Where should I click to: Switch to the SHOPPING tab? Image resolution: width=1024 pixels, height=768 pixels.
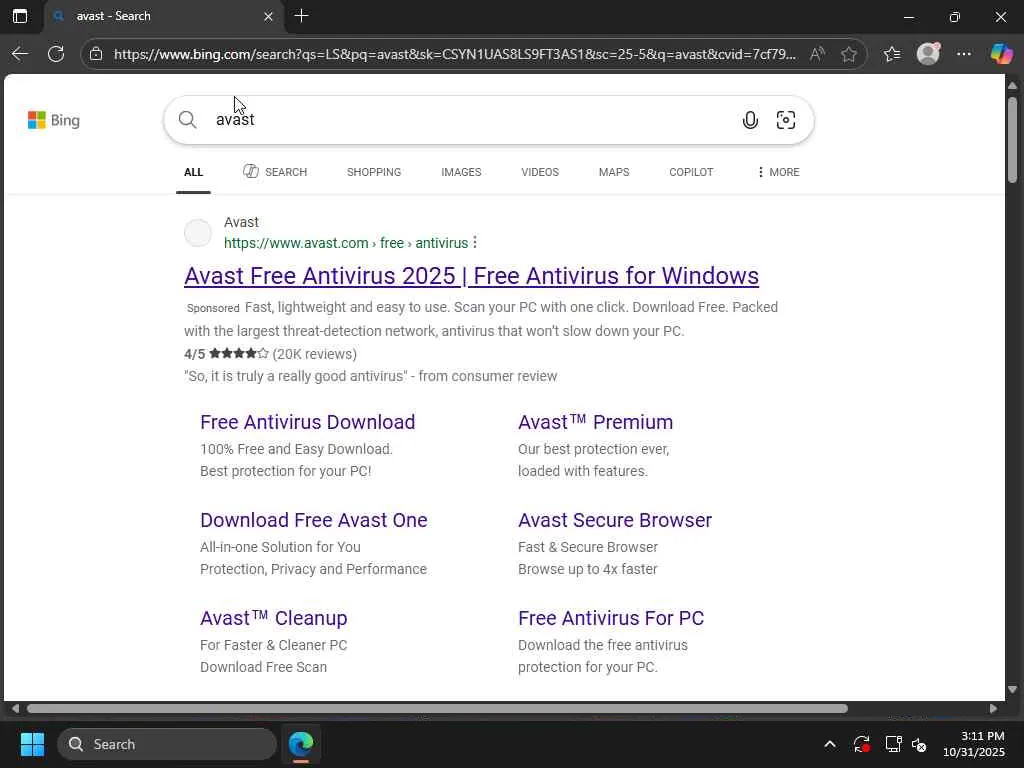pos(374,172)
